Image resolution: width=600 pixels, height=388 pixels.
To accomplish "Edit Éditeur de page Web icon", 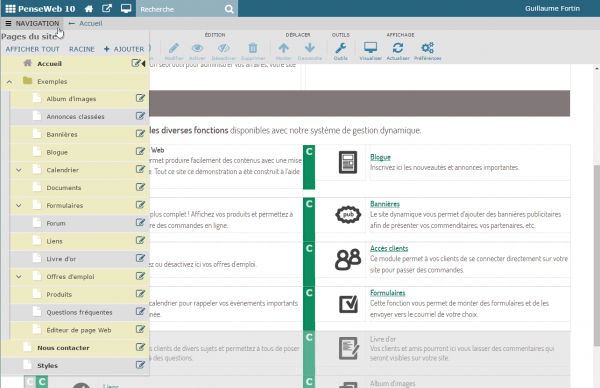I will click(x=140, y=329).
